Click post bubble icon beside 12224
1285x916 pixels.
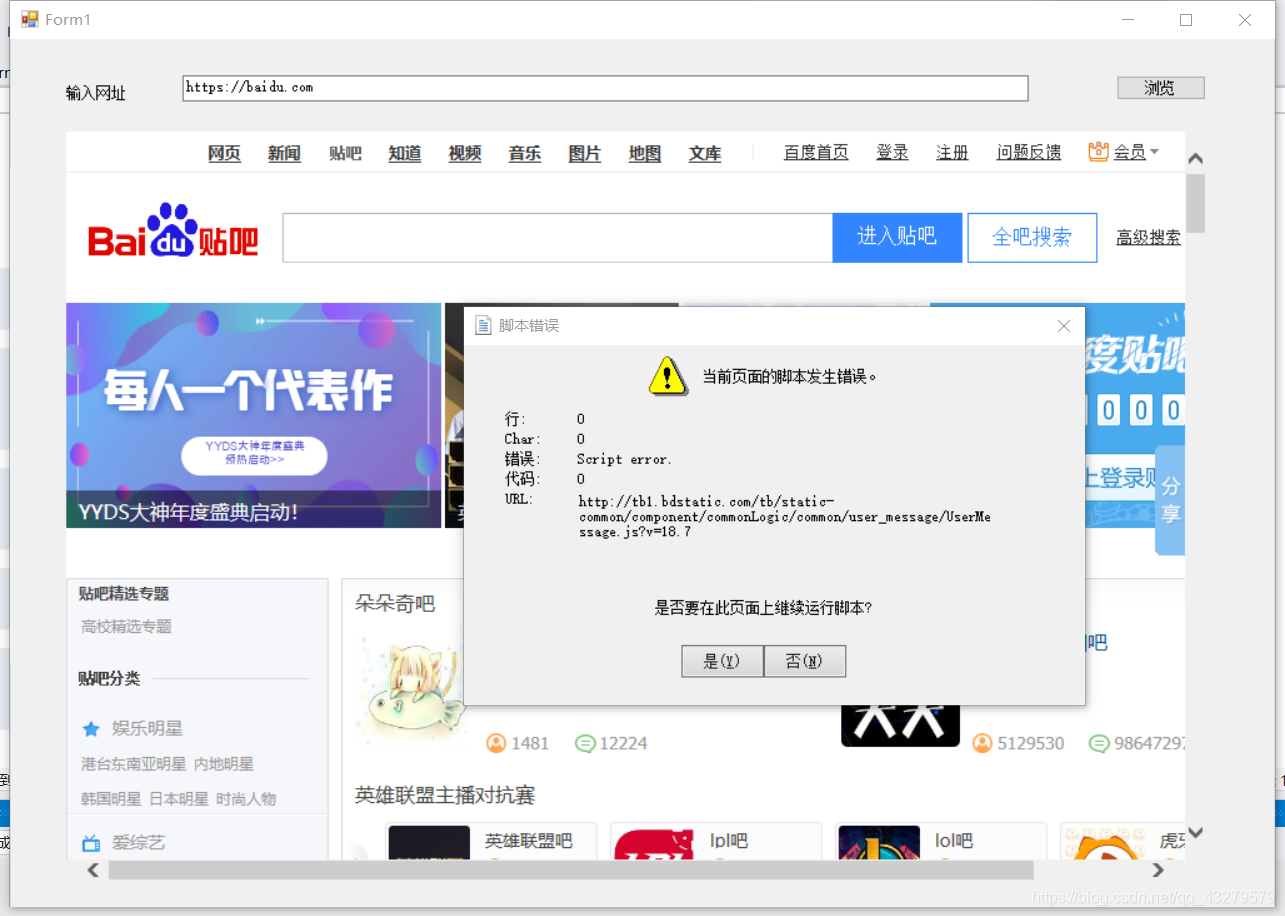point(585,743)
